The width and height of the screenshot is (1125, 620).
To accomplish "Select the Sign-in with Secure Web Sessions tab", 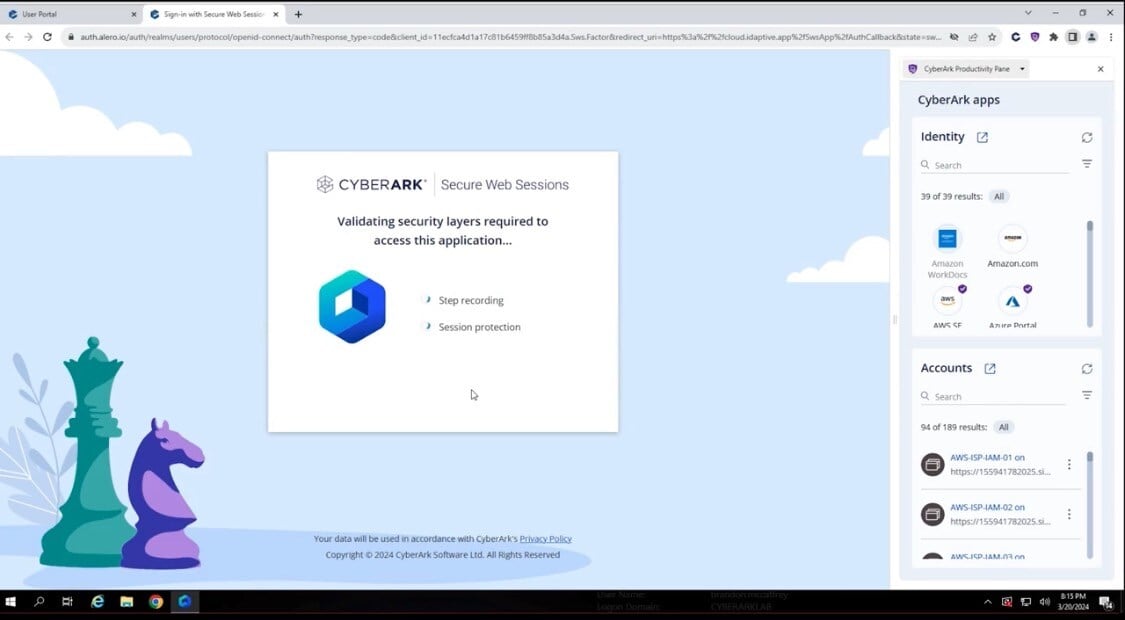I will [x=214, y=14].
